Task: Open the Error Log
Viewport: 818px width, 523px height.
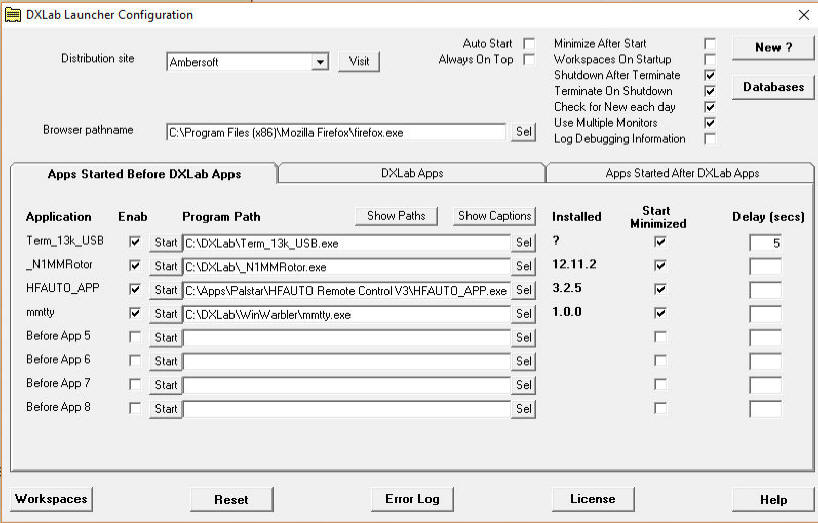Action: click(x=411, y=499)
